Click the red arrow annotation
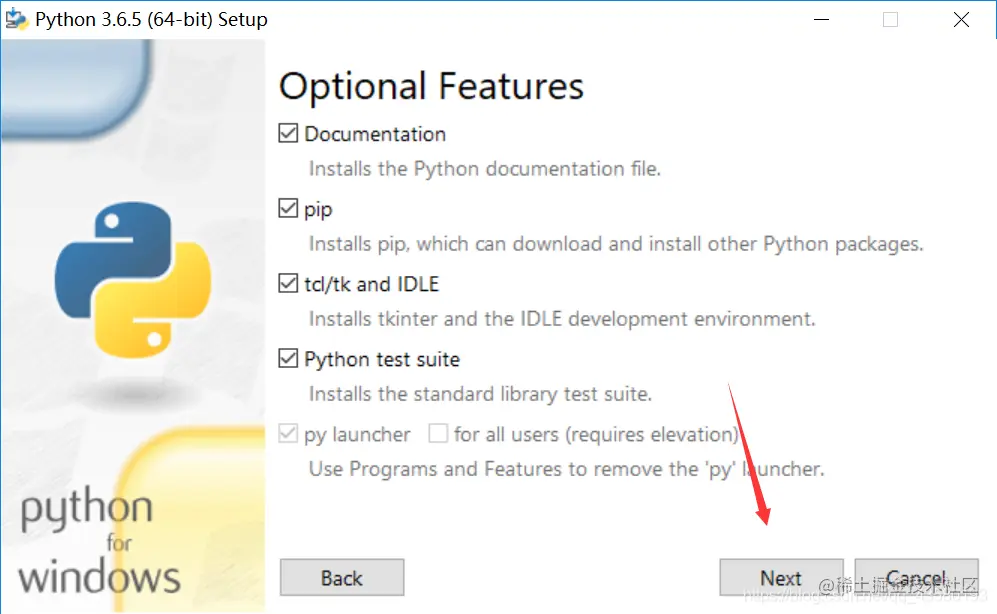Screen dimensions: 997x614 click(x=750, y=455)
